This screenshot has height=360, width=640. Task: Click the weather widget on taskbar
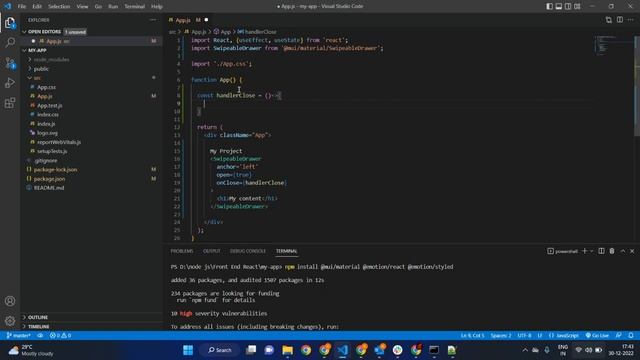tap(31, 350)
